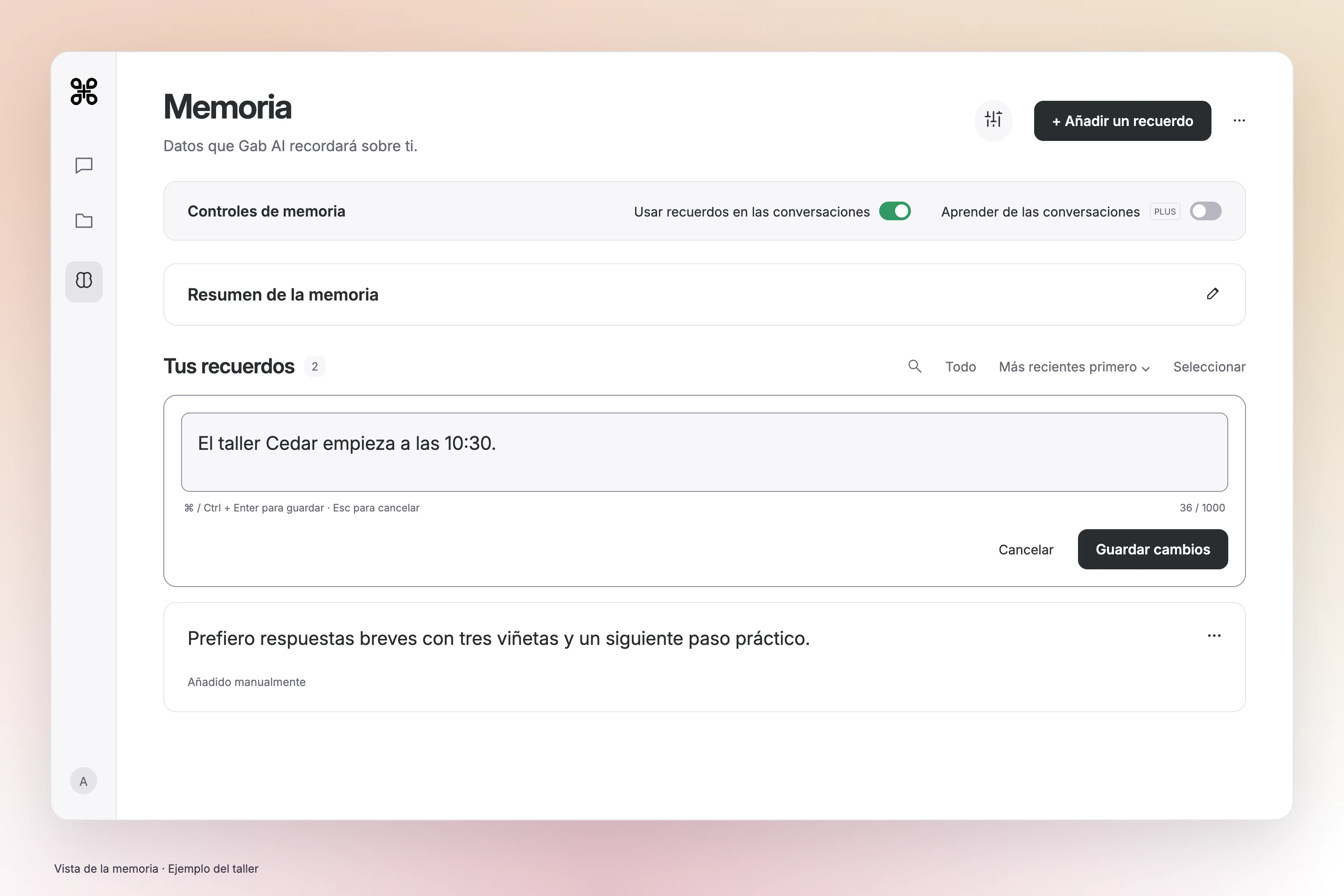Viewport: 1344px width, 896px height.
Task: Select the Todo filter
Action: click(x=960, y=367)
